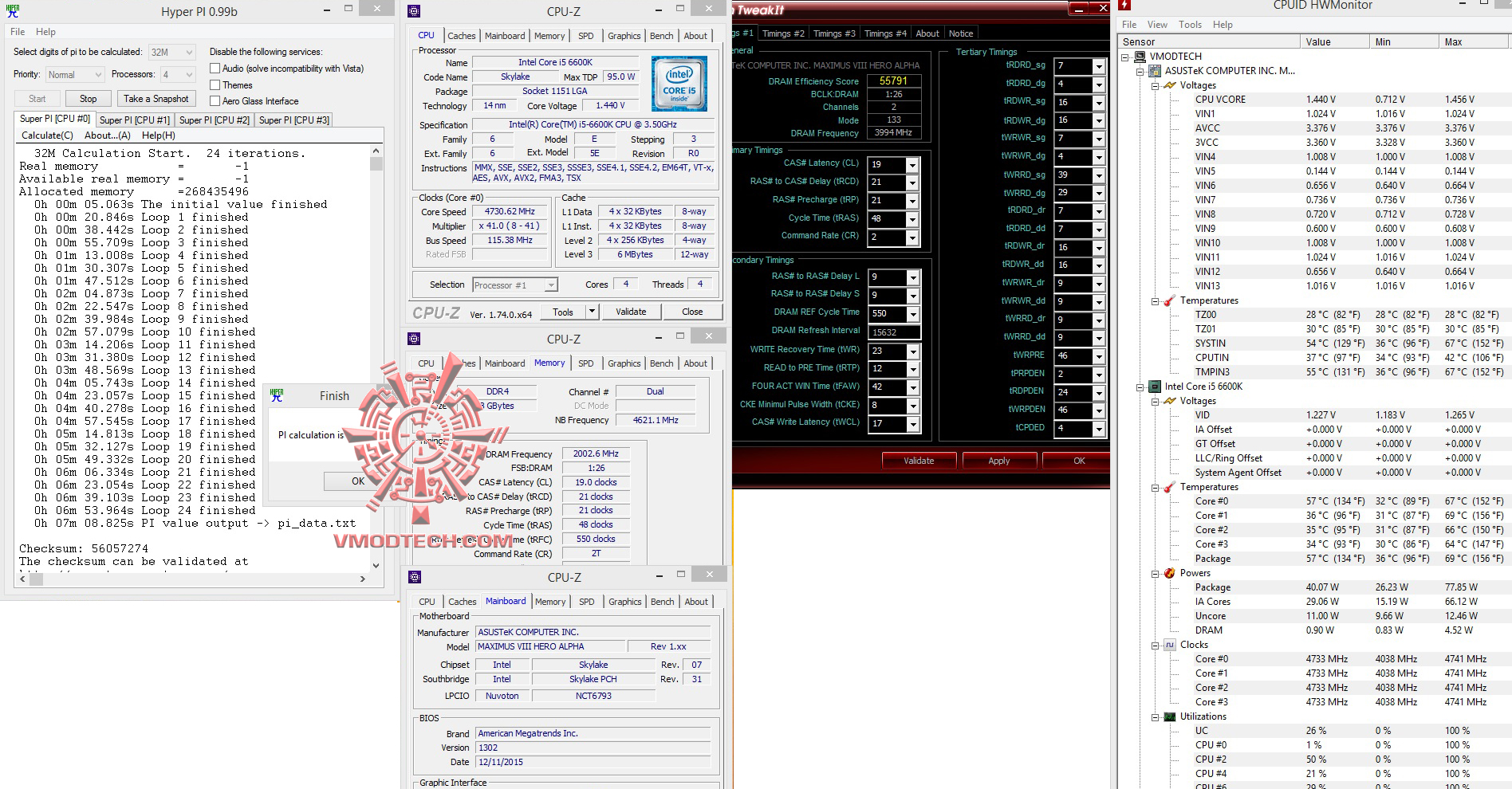
Task: Click the Validate button in TweakIt
Action: click(919, 461)
